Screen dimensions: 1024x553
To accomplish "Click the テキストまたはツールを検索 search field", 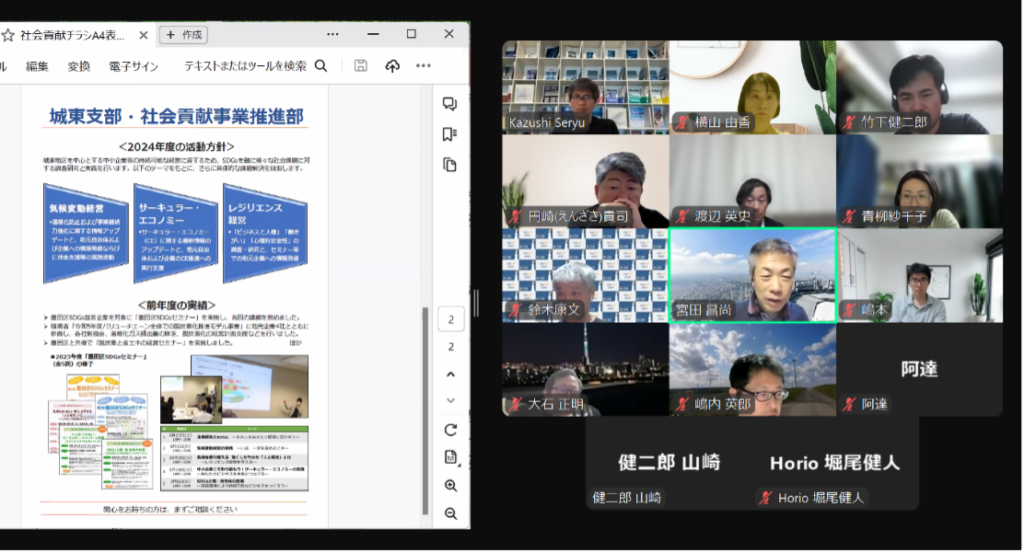I will click(245, 66).
